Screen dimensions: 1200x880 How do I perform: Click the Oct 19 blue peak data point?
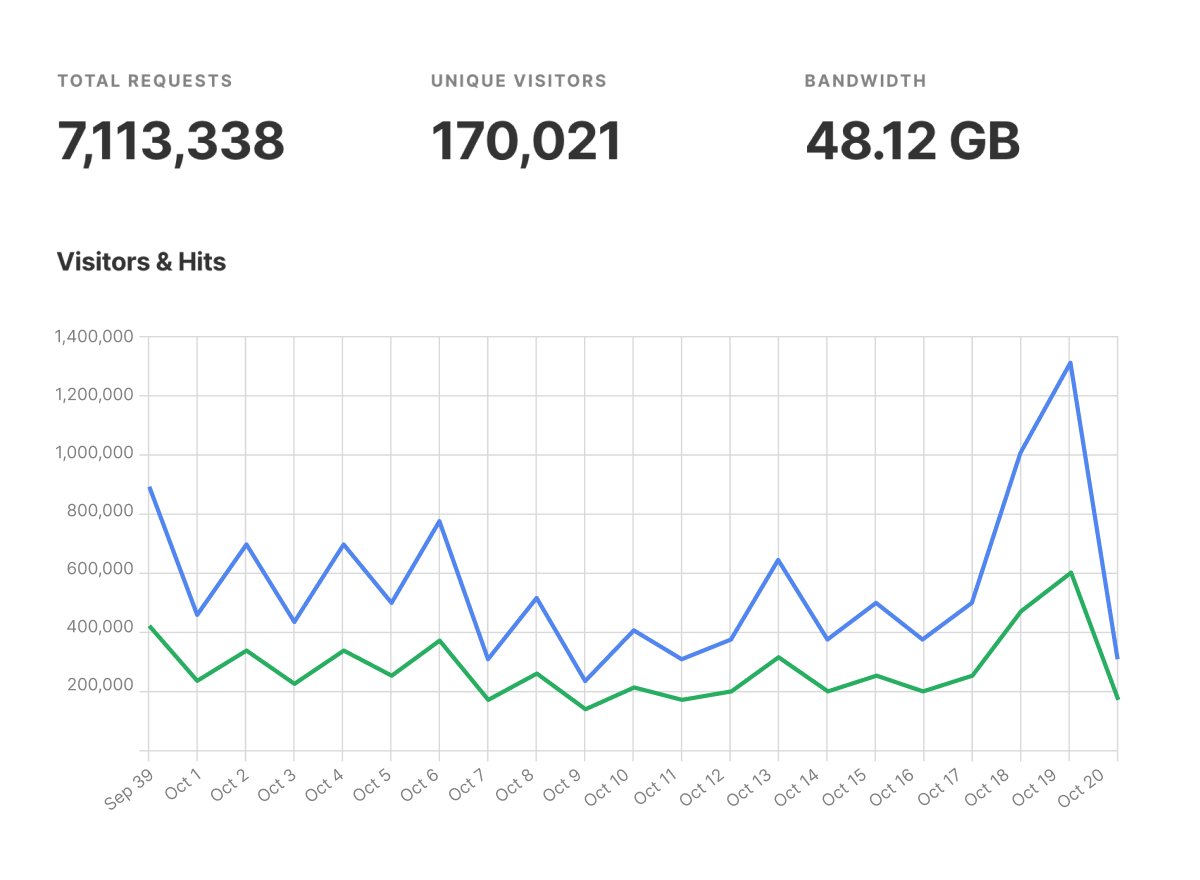click(x=1070, y=363)
